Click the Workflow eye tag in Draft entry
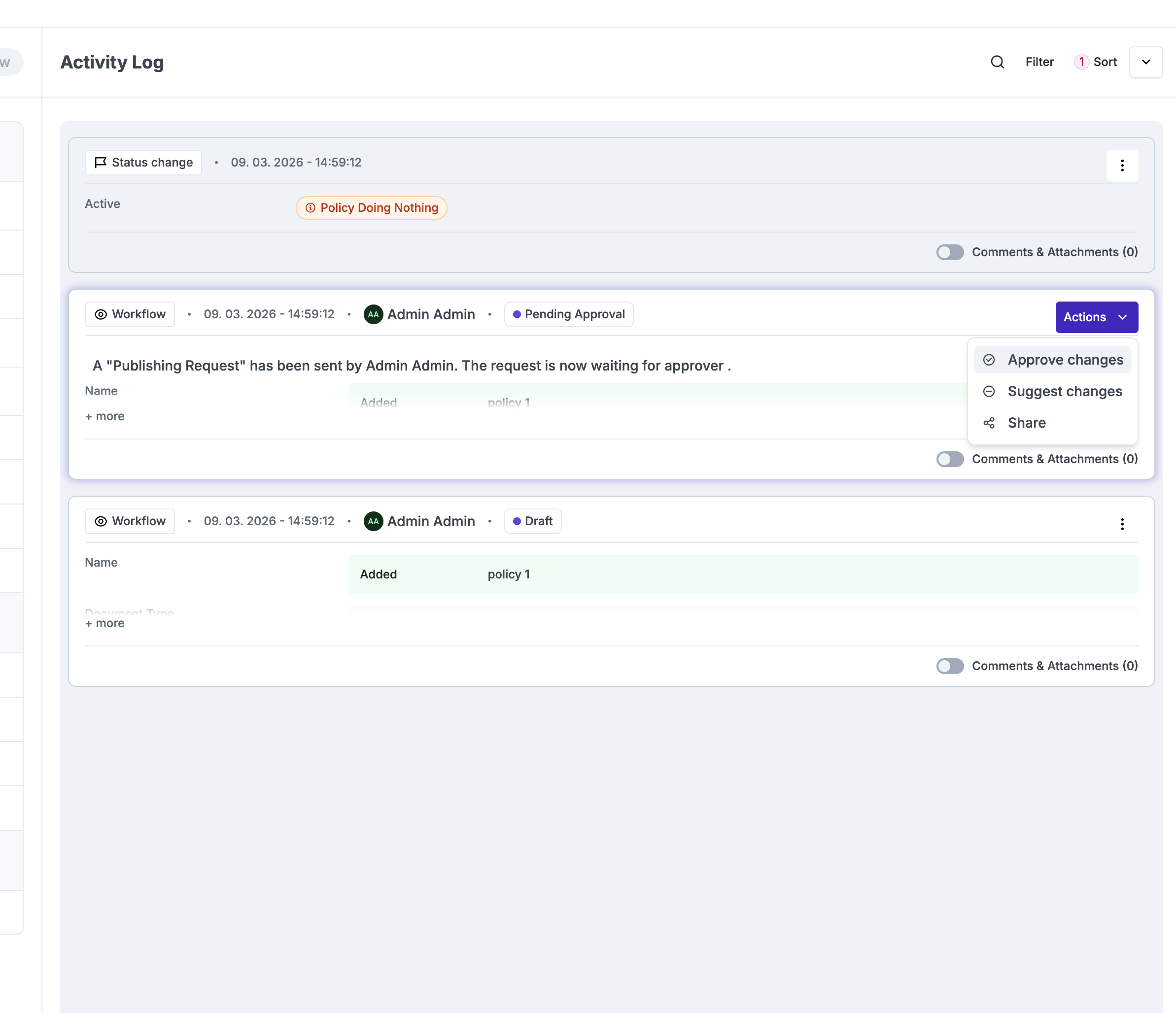This screenshot has width=1176, height=1013. click(130, 521)
